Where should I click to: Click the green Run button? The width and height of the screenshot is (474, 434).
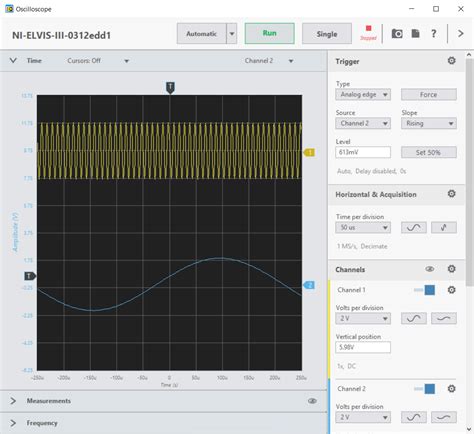269,33
